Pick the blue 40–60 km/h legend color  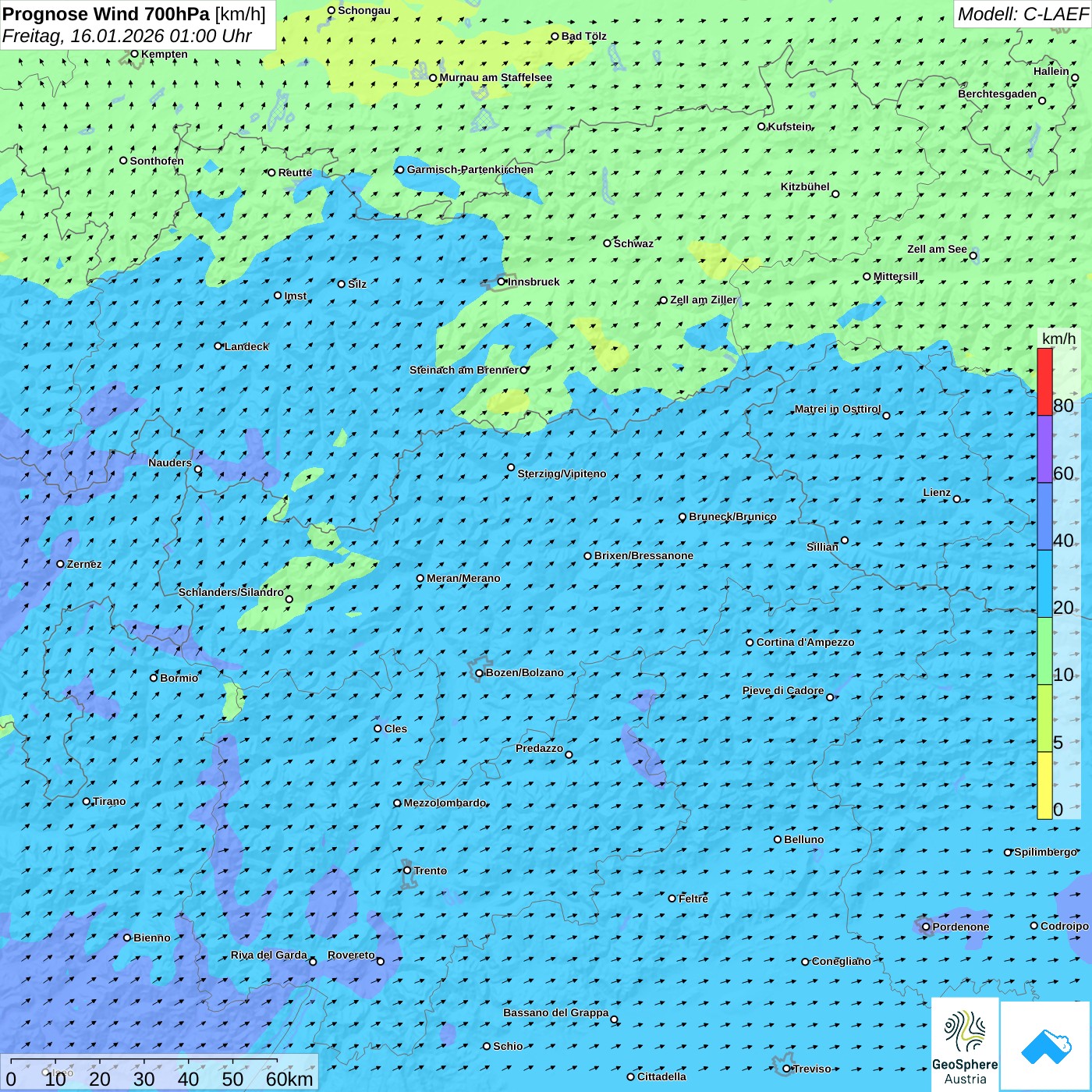click(x=1044, y=516)
